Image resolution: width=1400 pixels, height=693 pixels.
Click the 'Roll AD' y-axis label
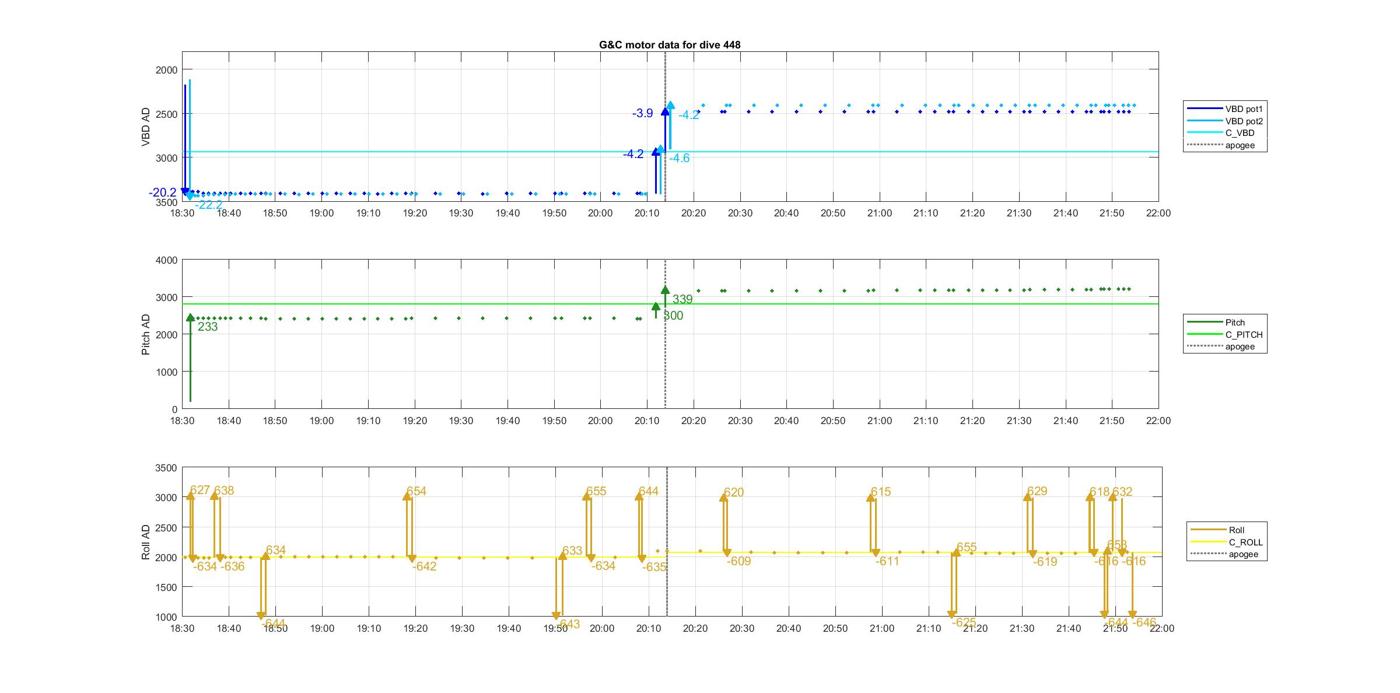tap(146, 541)
